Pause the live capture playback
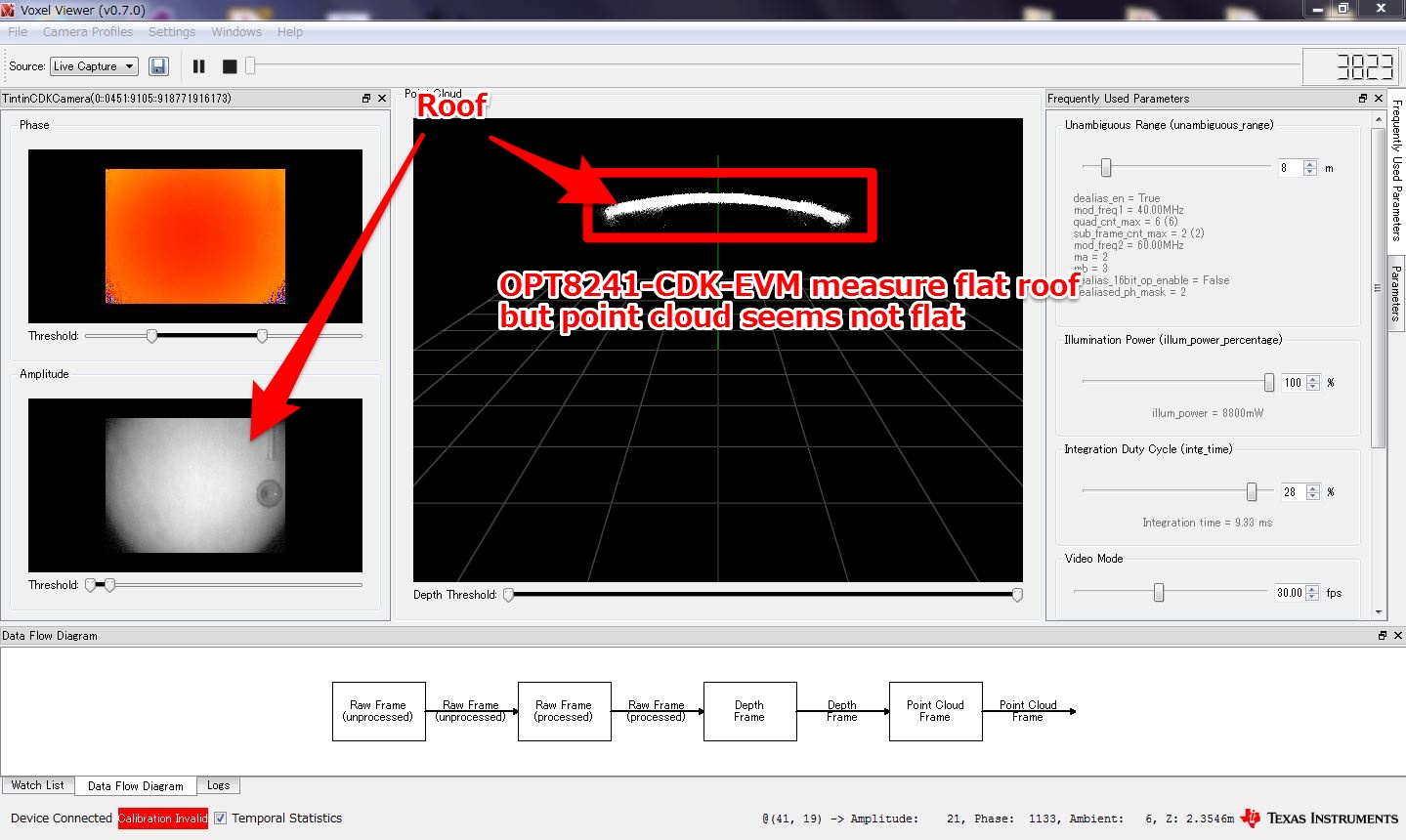The width and height of the screenshot is (1406, 840). point(199,66)
